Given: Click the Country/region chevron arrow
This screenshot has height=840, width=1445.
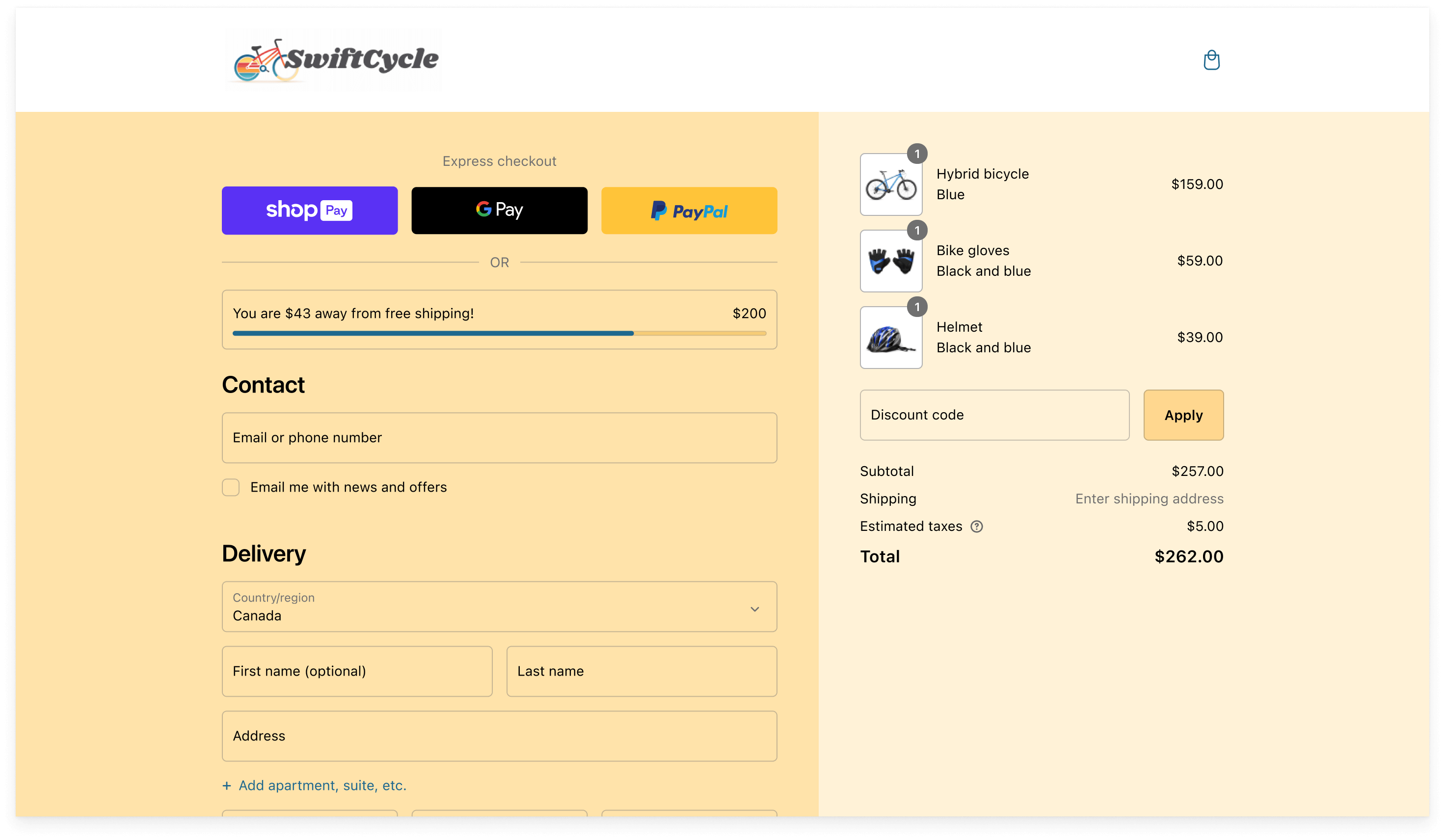Looking at the screenshot, I should (754, 609).
